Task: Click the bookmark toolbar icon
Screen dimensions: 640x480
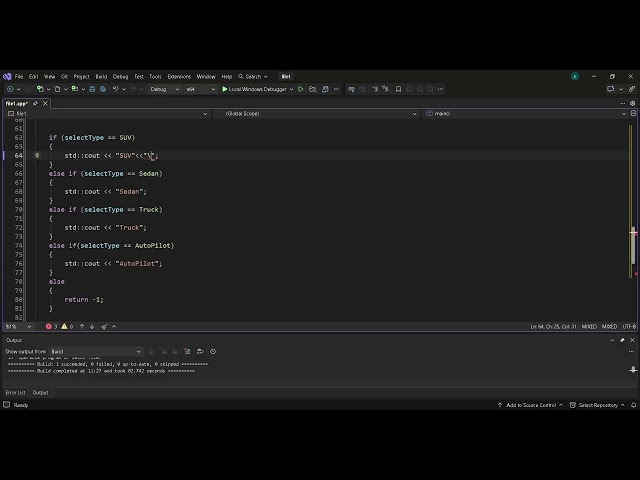Action: [x=398, y=89]
